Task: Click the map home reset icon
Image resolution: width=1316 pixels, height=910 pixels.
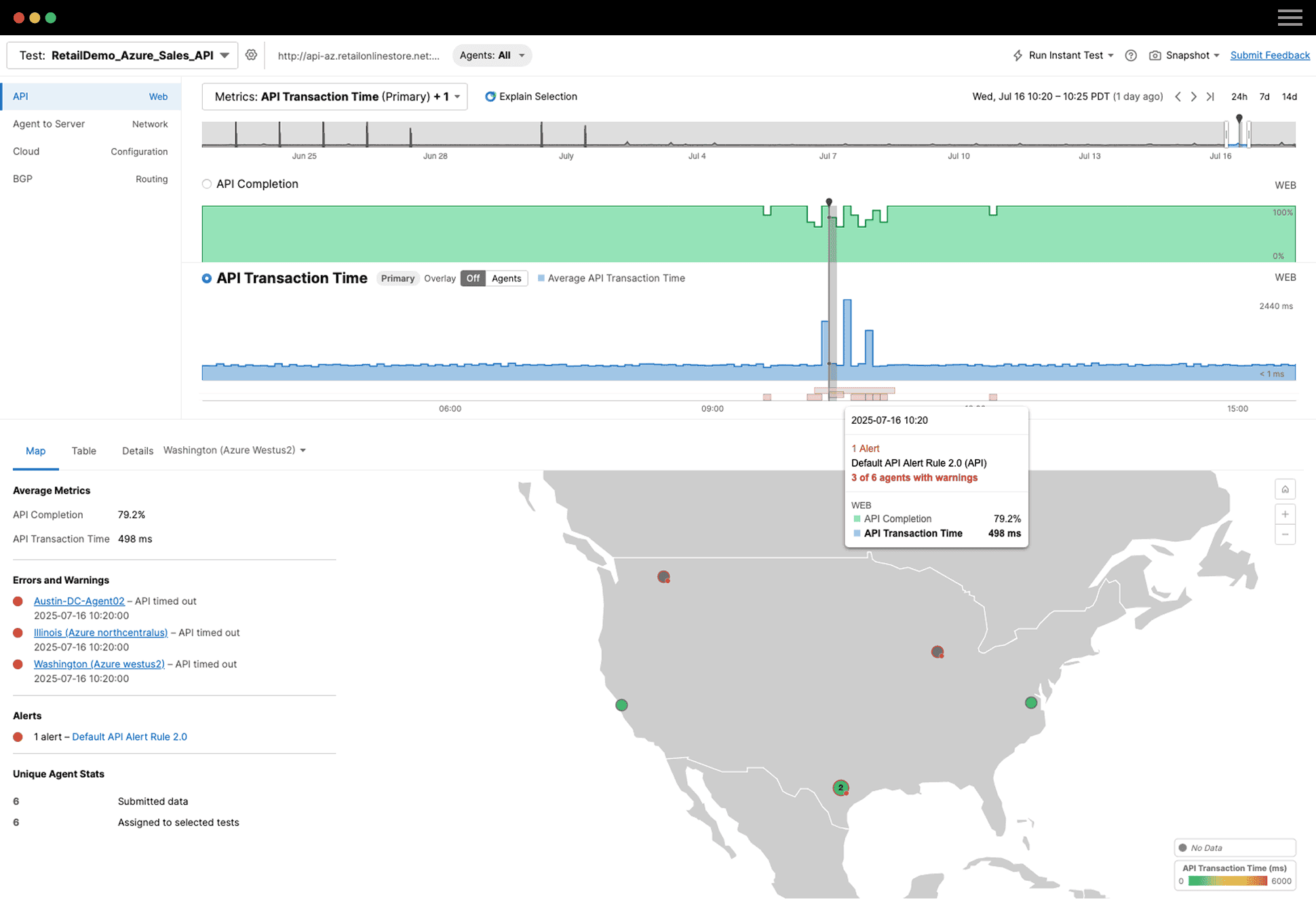Action: (1285, 489)
